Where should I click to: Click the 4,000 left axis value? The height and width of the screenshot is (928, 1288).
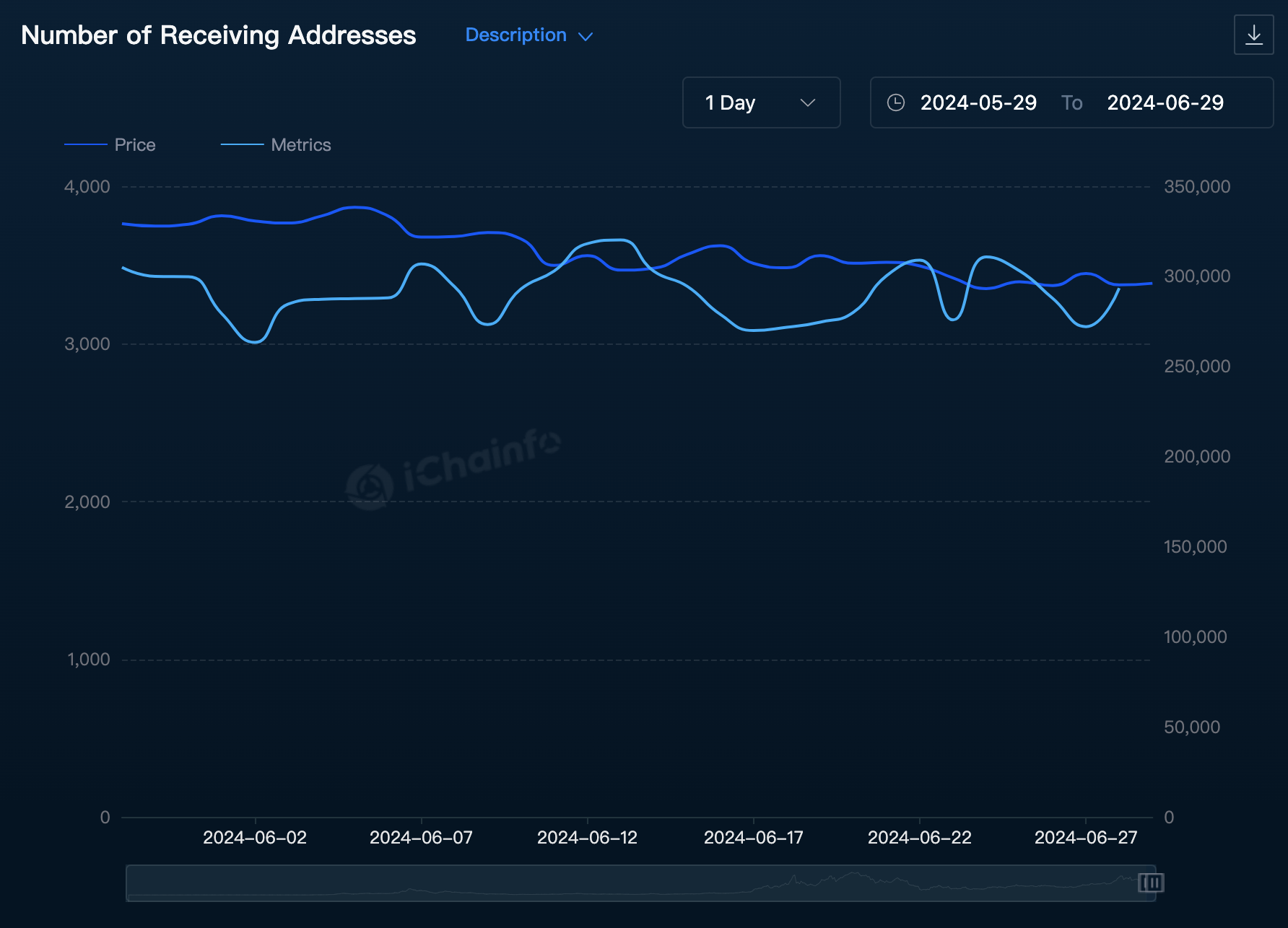(87, 187)
